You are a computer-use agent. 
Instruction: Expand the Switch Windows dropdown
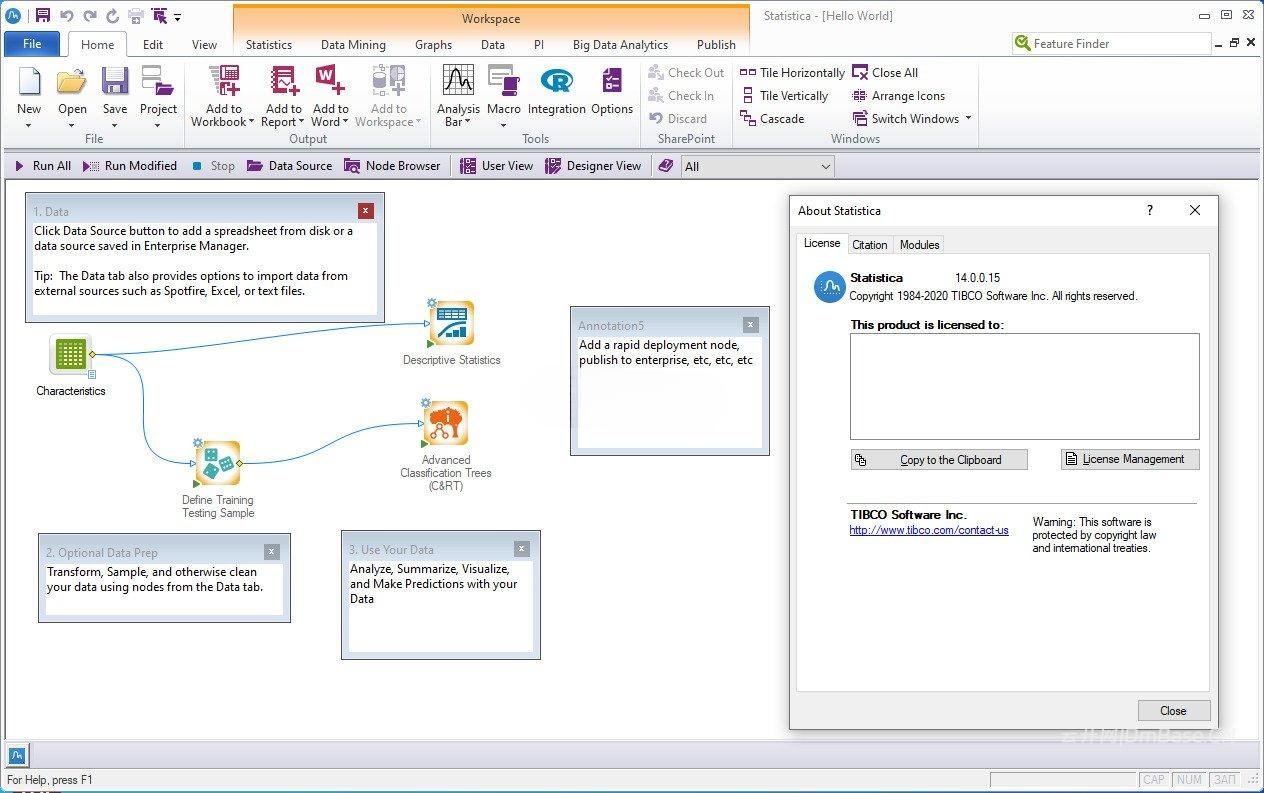[968, 119]
